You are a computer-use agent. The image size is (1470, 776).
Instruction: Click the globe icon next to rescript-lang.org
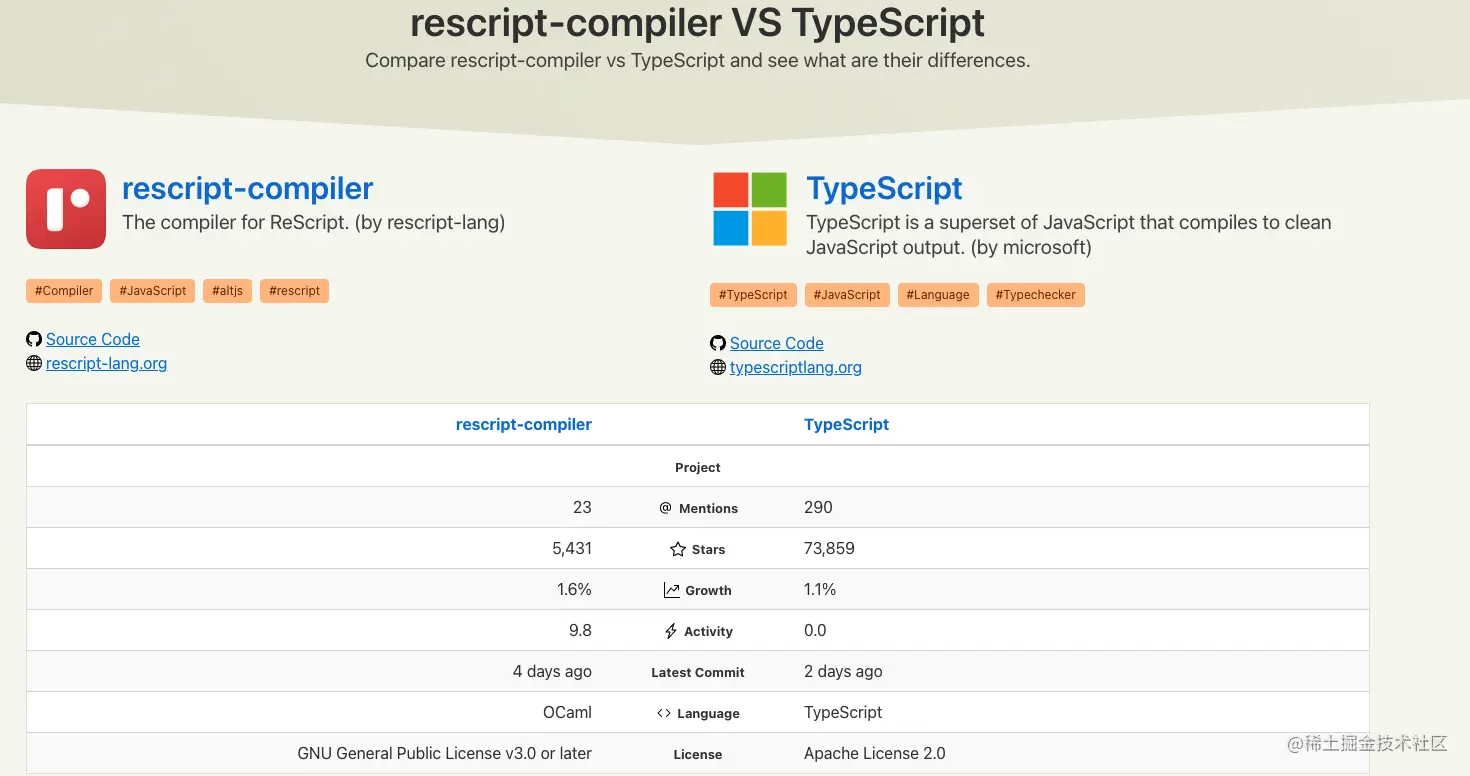click(33, 363)
